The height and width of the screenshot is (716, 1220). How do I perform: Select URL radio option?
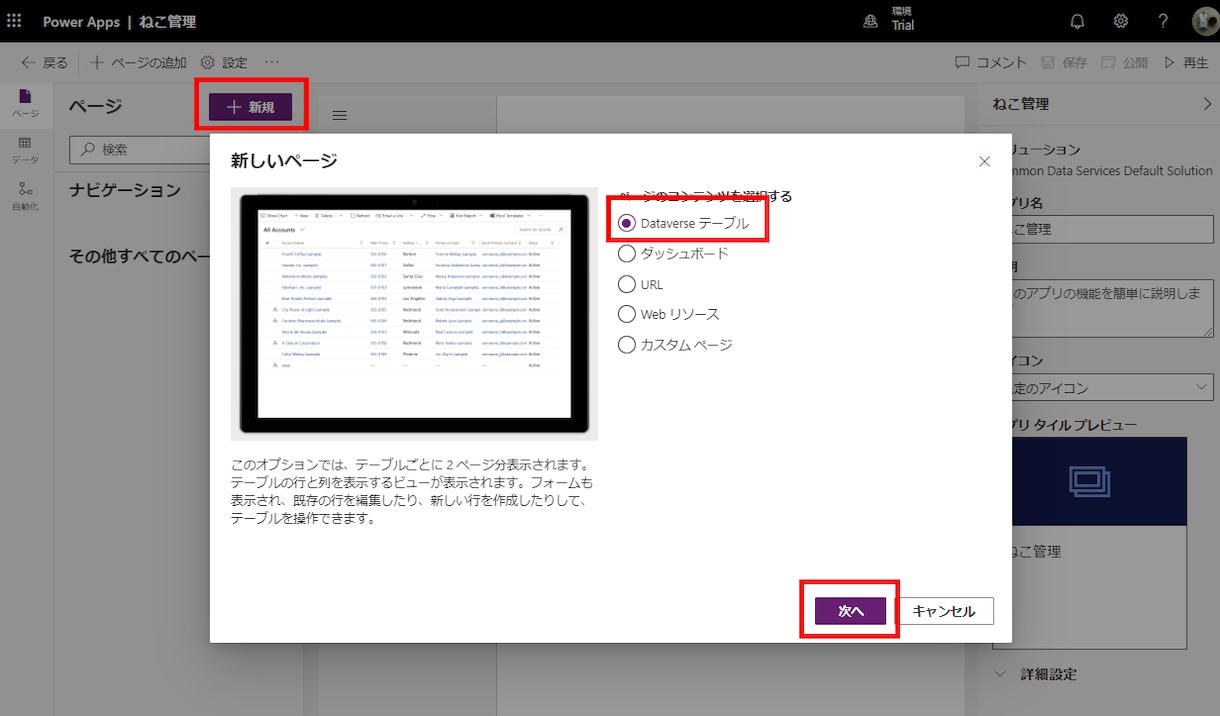pos(640,284)
